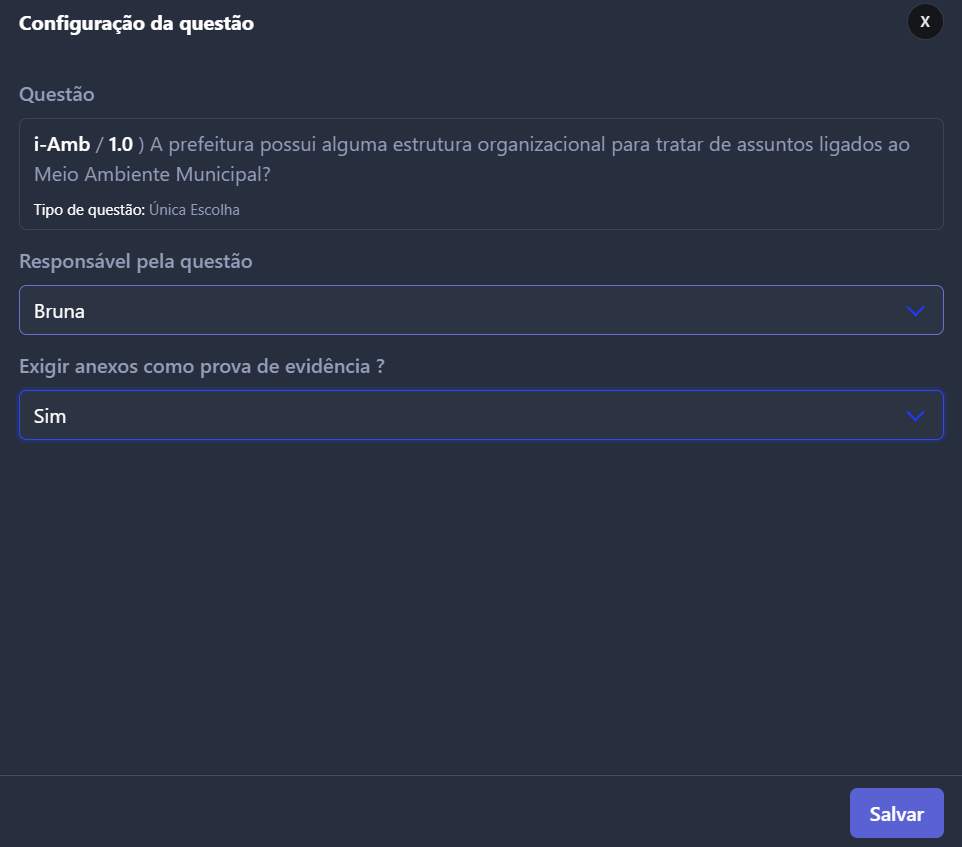Click the Exigir anexos como prova label
Viewport: 962px width, 847px height.
[x=202, y=367]
